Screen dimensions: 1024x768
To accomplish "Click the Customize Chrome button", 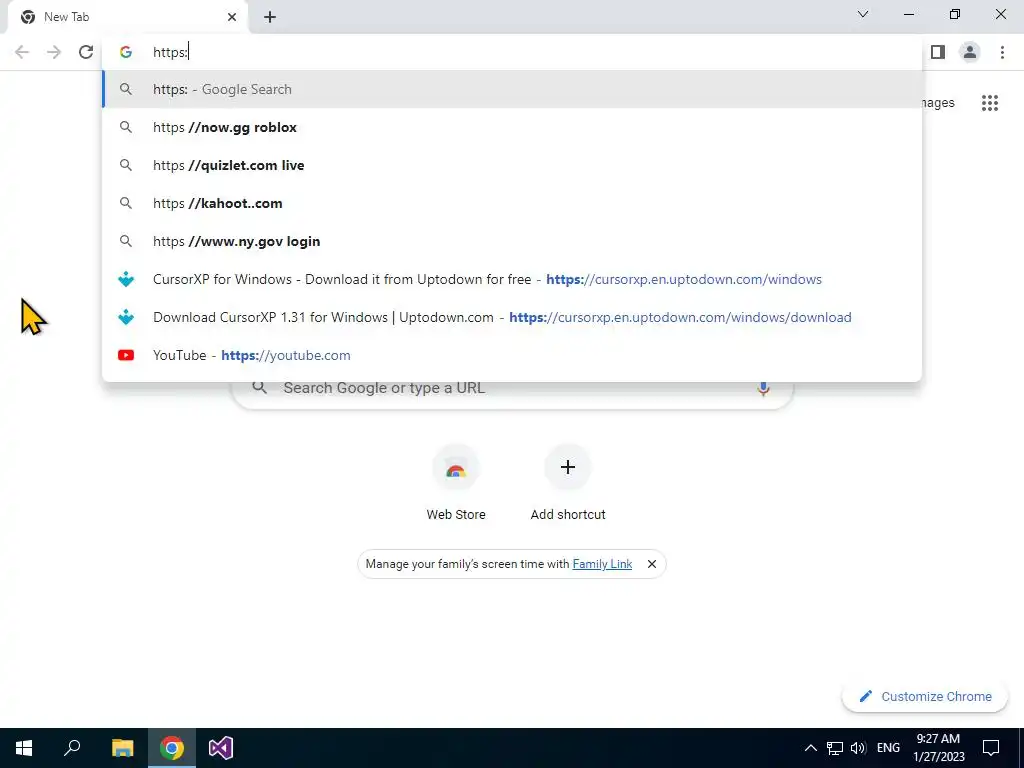I will coord(925,696).
